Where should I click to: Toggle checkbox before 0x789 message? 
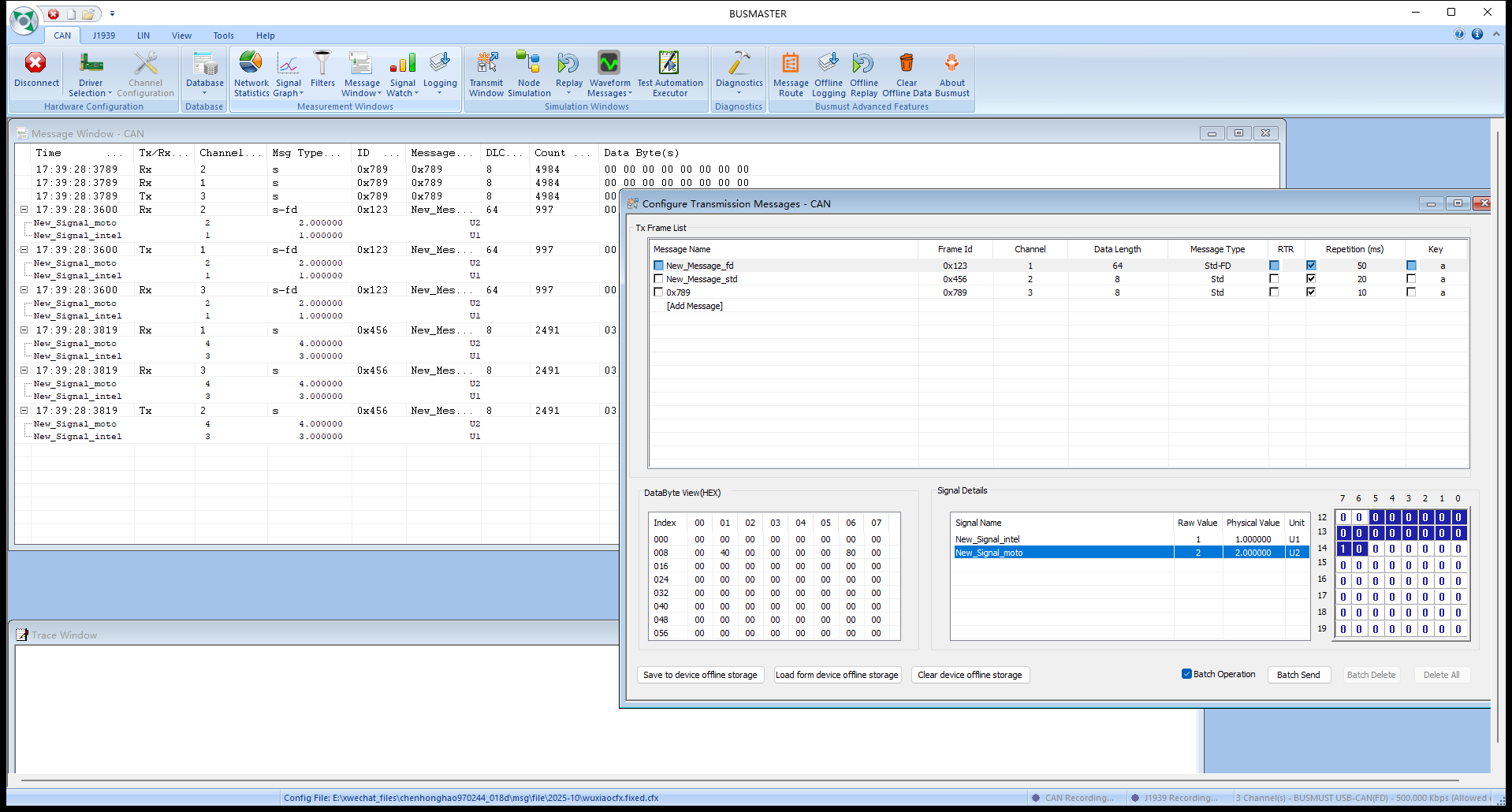[658, 292]
